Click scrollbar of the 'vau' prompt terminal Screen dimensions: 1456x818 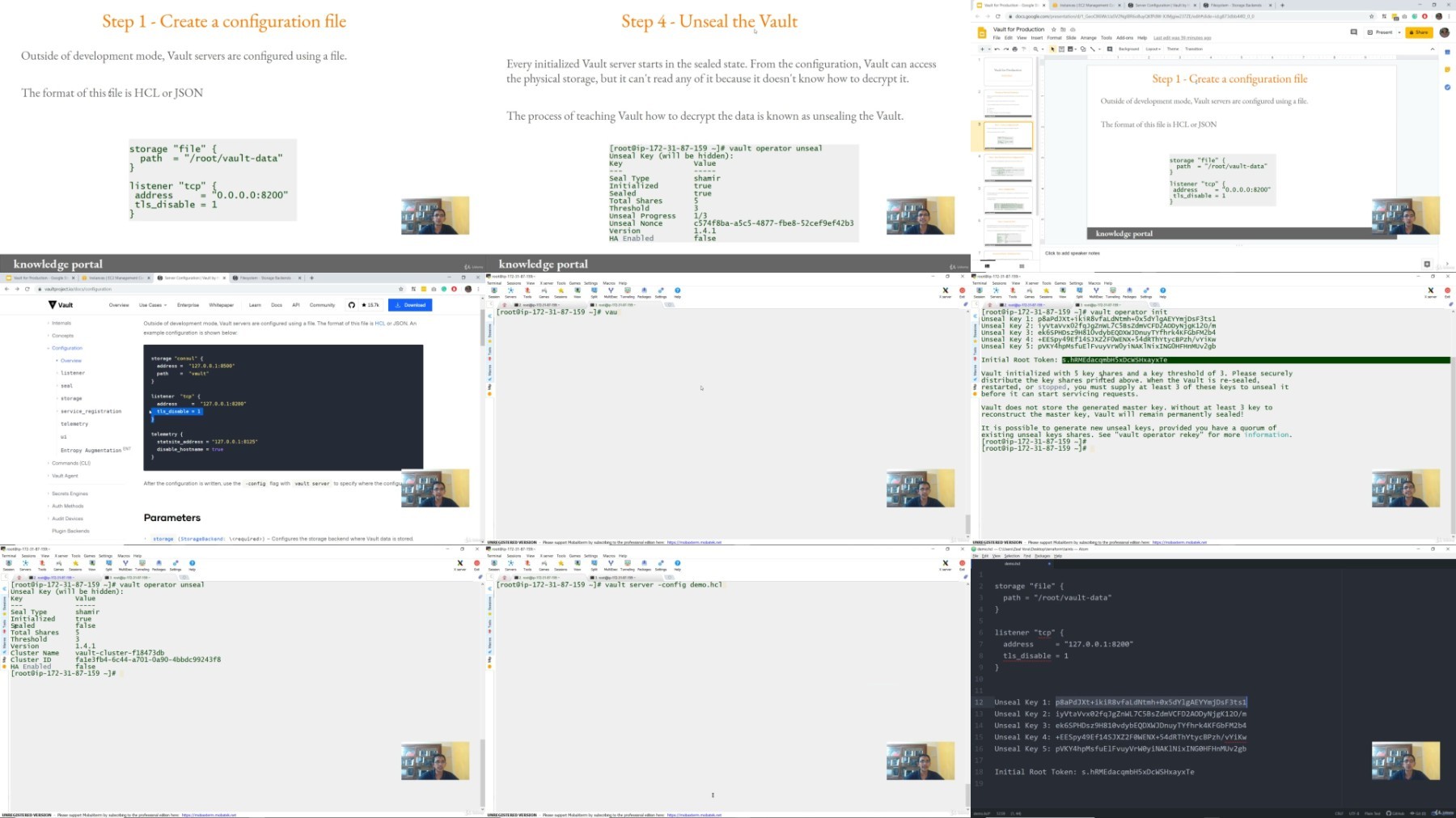pyautogui.click(x=967, y=524)
